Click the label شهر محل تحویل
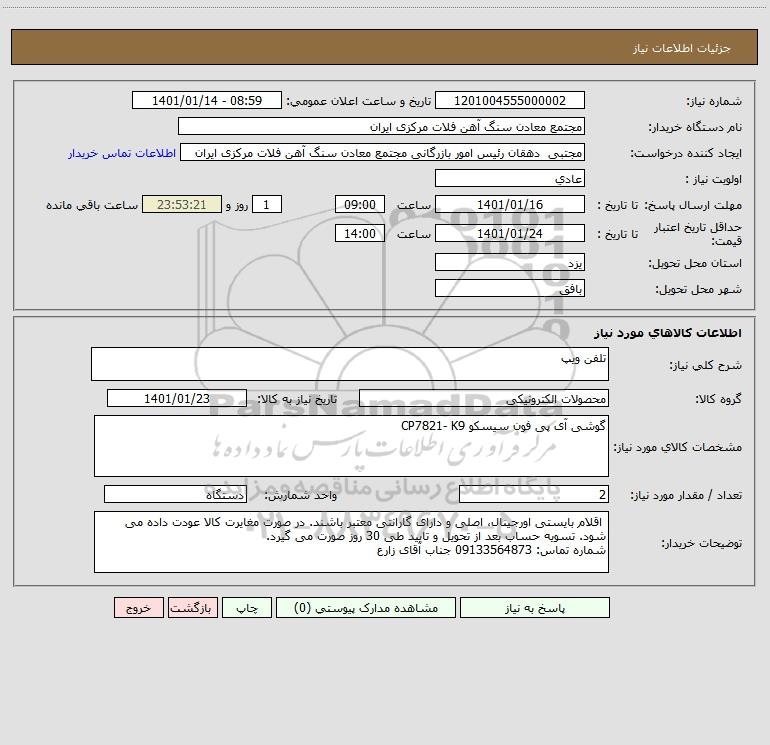This screenshot has width=770, height=745. click(x=698, y=289)
